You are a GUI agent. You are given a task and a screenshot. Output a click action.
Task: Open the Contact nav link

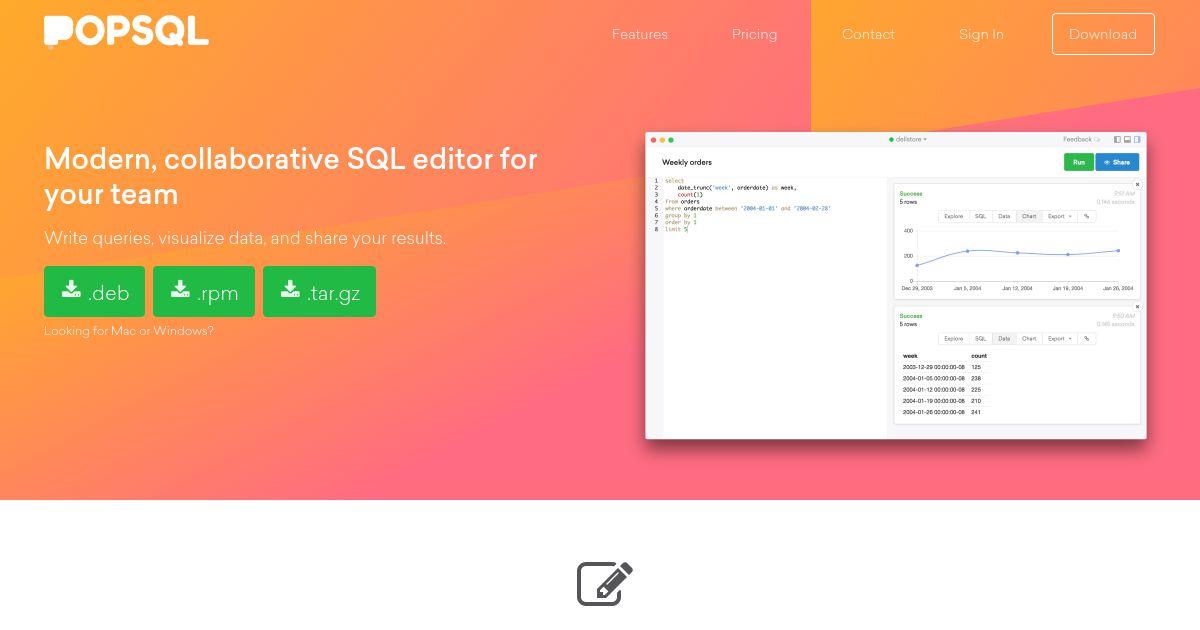pyautogui.click(x=868, y=34)
